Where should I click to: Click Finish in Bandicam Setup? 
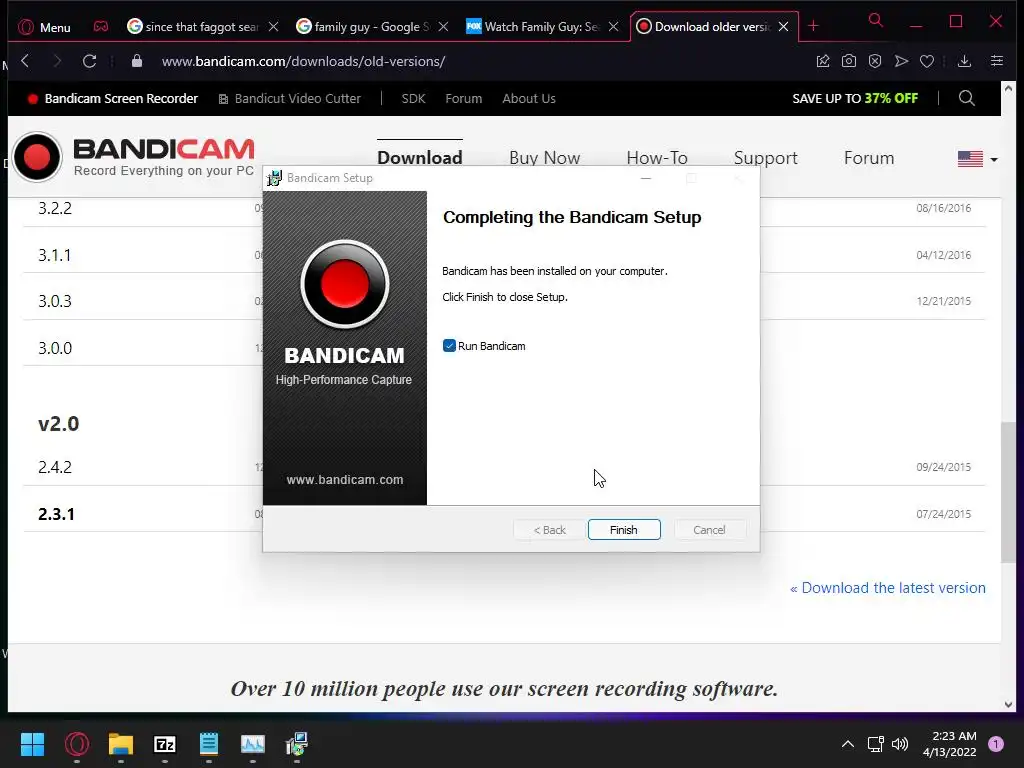click(624, 530)
